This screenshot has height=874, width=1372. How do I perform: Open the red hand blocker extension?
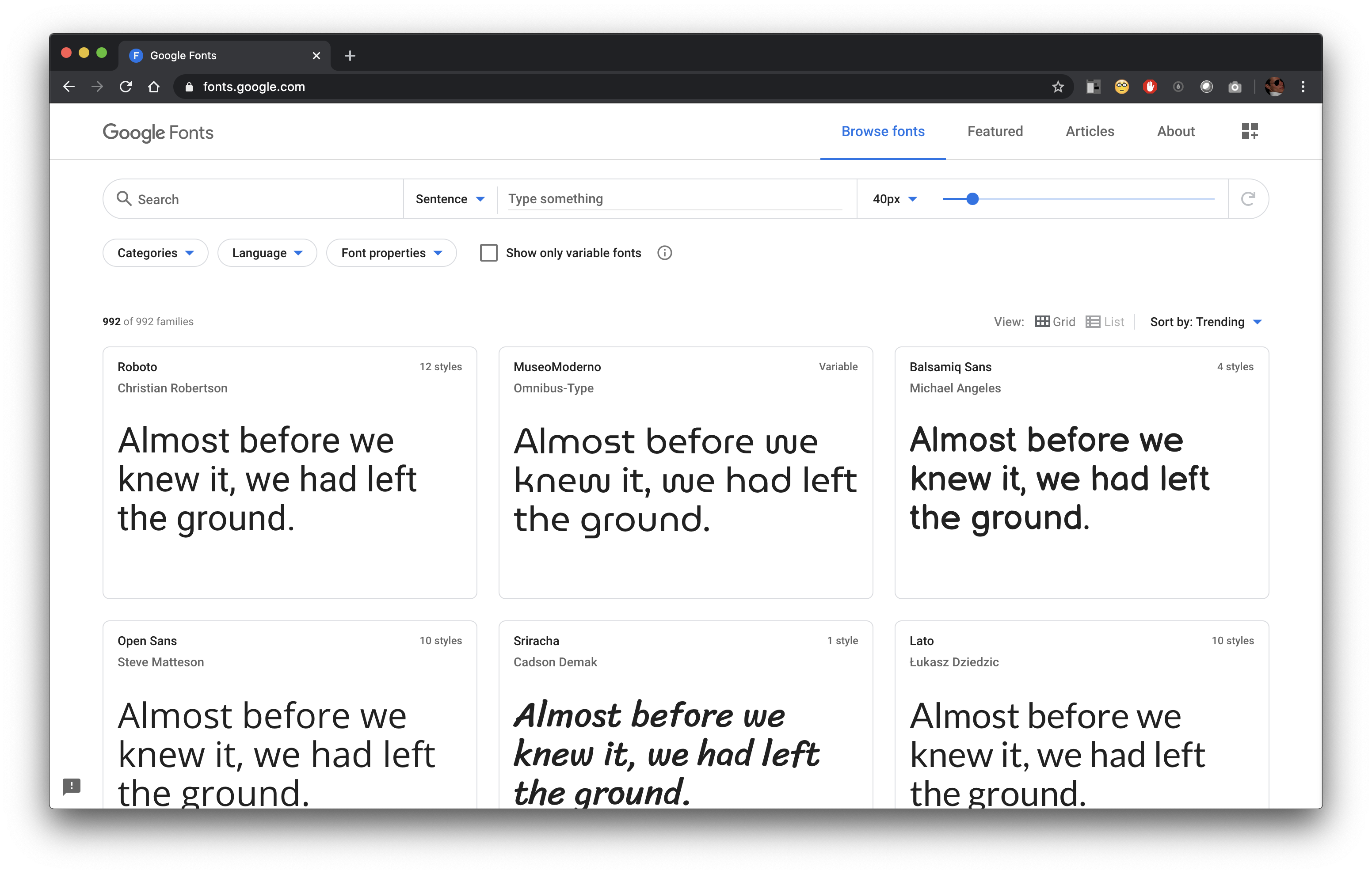[1150, 87]
